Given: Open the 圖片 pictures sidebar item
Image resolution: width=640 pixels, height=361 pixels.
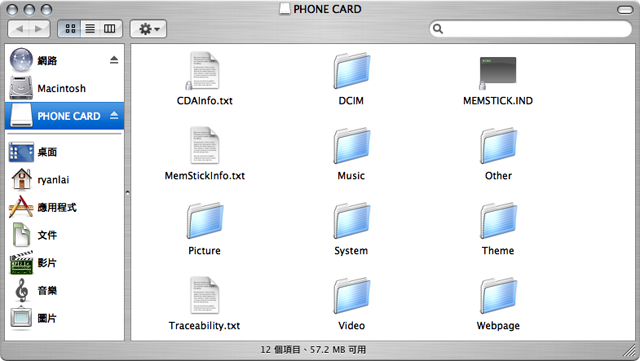Looking at the screenshot, I should tap(64, 318).
